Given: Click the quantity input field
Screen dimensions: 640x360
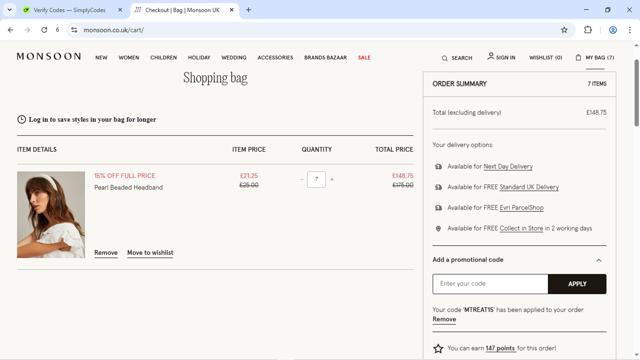Looking at the screenshot, I should 316,179.
